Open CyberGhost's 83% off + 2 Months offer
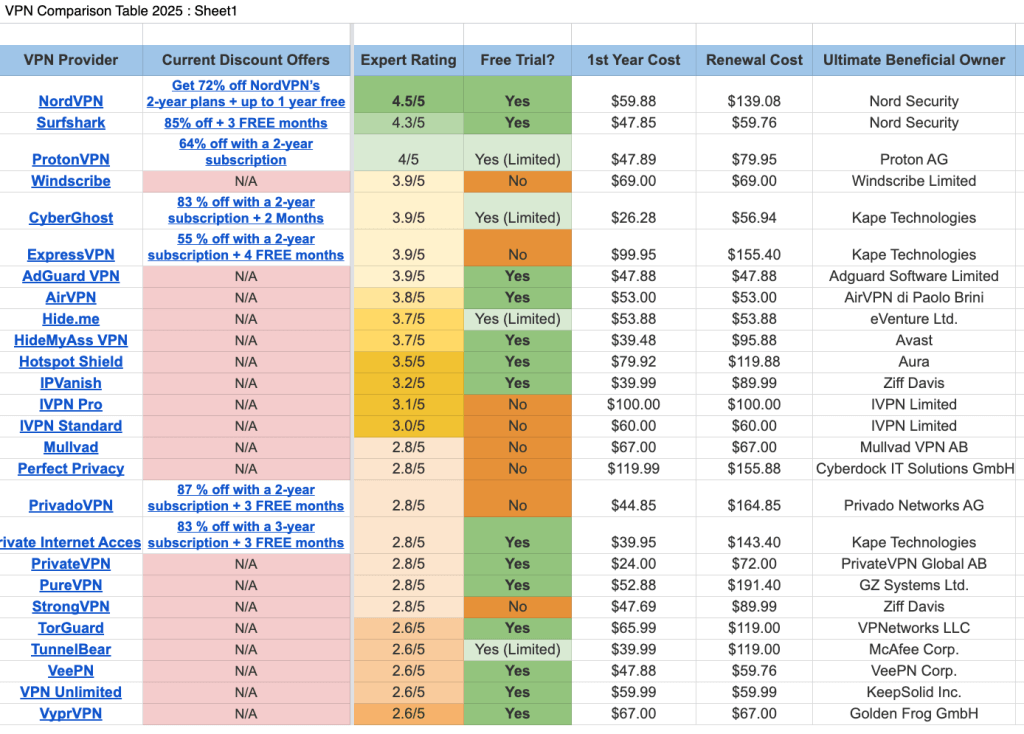The image size is (1024, 734). (246, 210)
